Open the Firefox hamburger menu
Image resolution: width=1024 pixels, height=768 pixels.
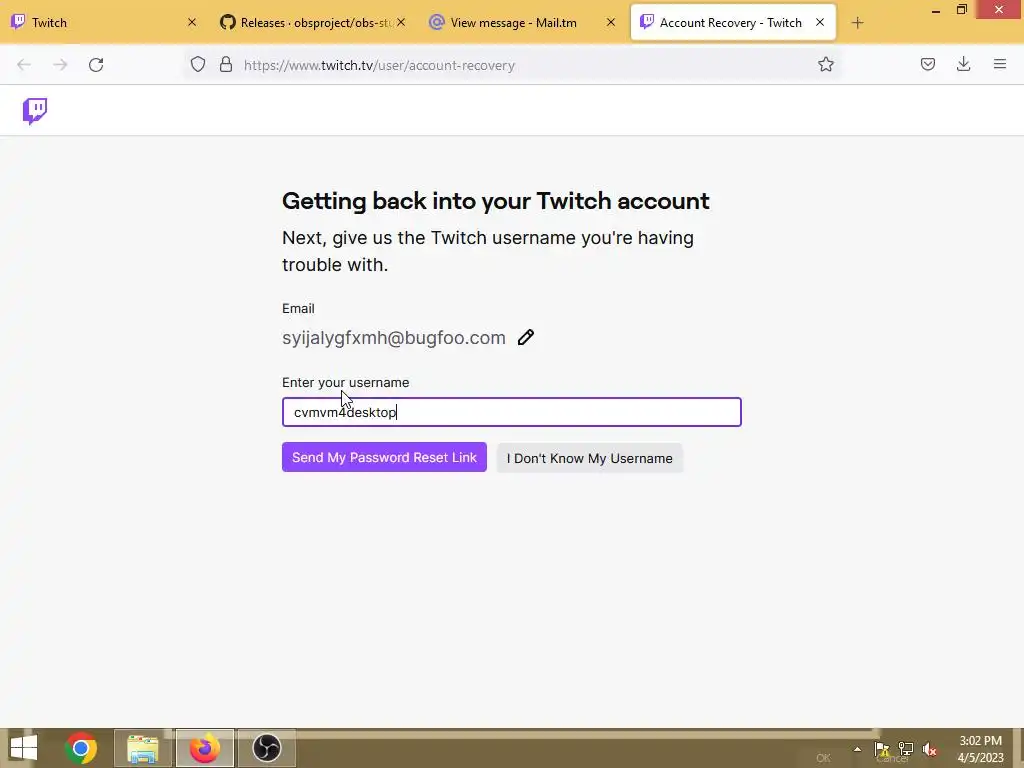click(1000, 64)
